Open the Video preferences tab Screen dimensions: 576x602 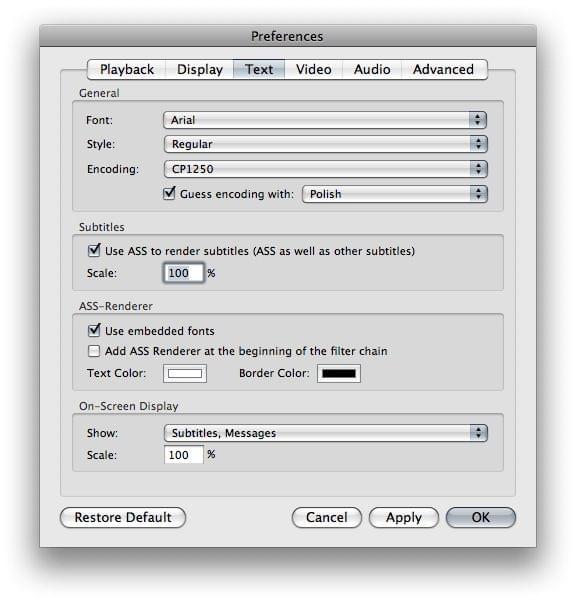[x=314, y=69]
